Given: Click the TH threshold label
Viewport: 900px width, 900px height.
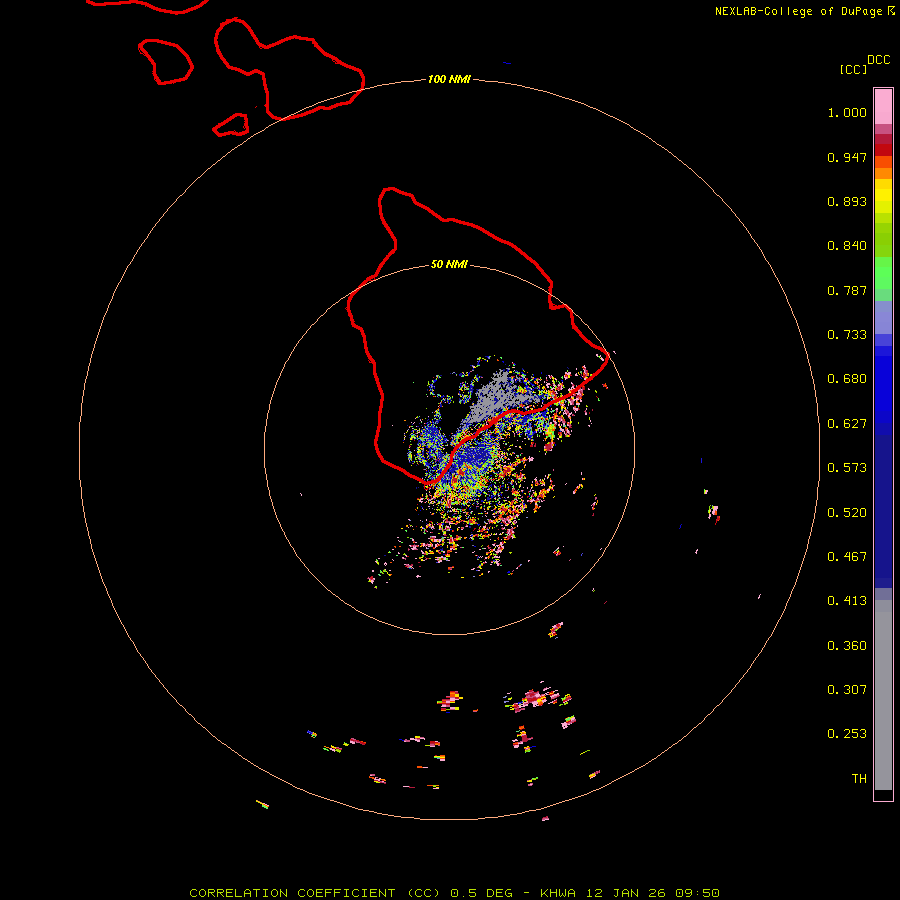Looking at the screenshot, I should (859, 779).
